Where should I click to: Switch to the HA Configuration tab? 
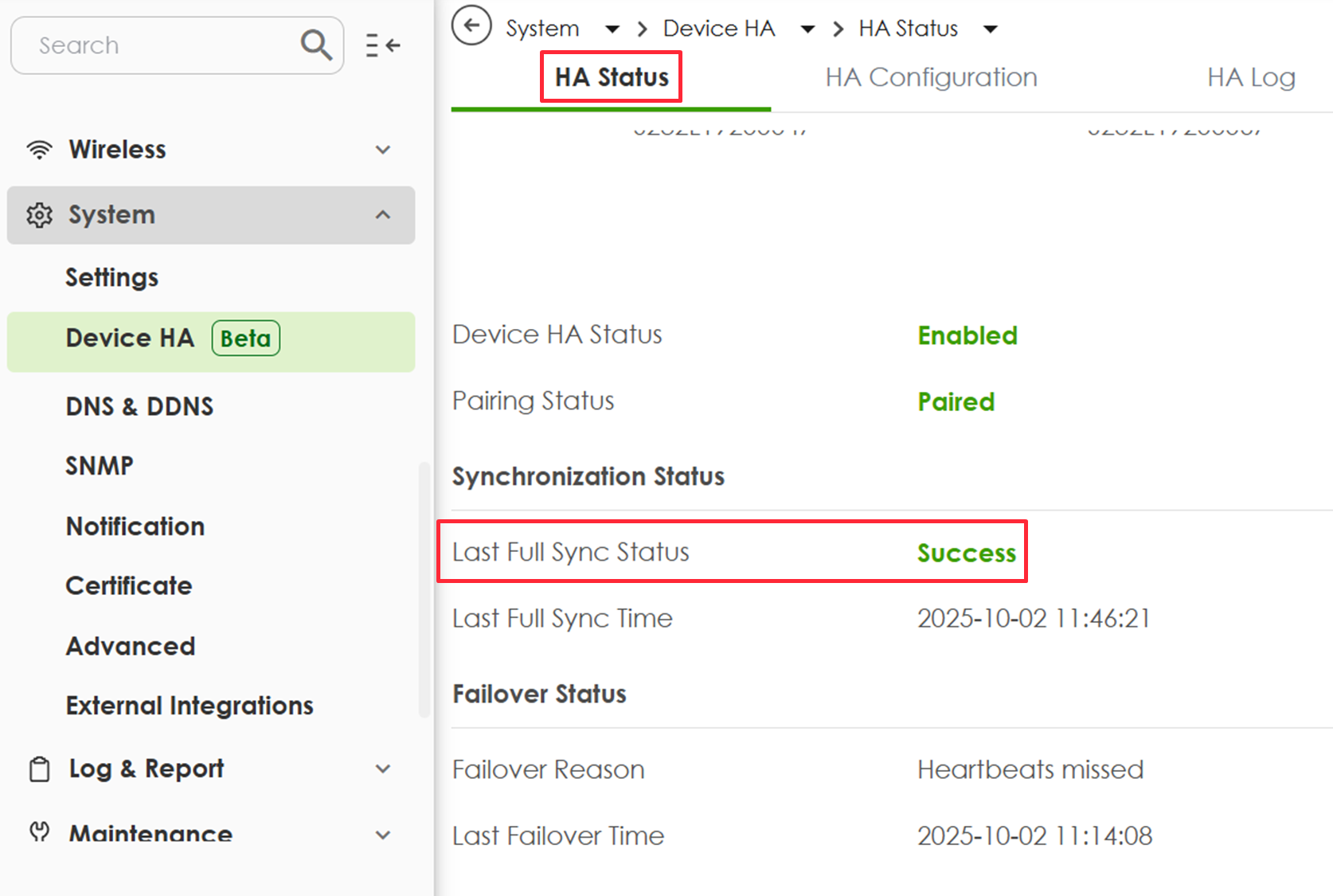coord(931,77)
